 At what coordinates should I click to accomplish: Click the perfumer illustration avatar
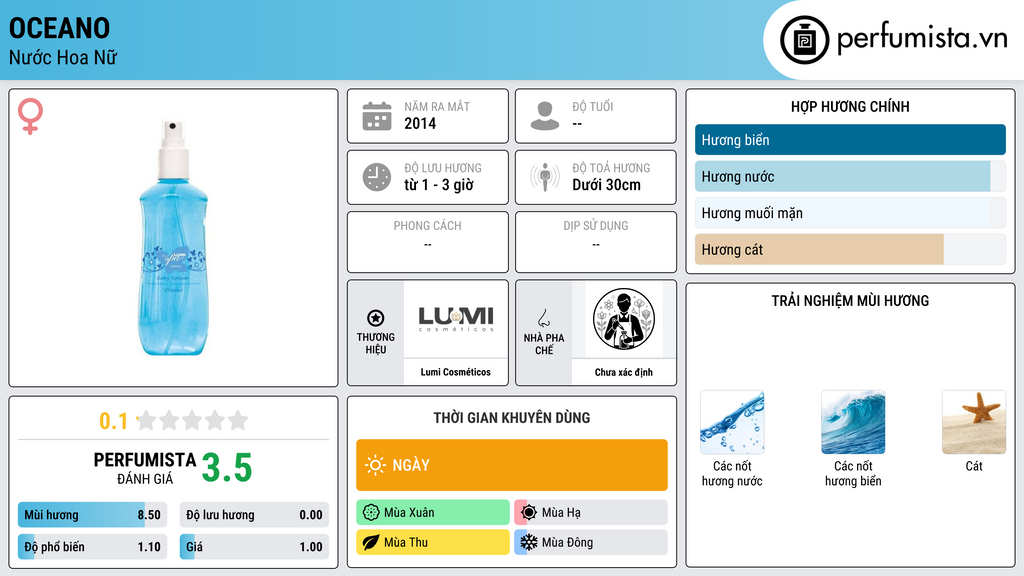click(624, 319)
